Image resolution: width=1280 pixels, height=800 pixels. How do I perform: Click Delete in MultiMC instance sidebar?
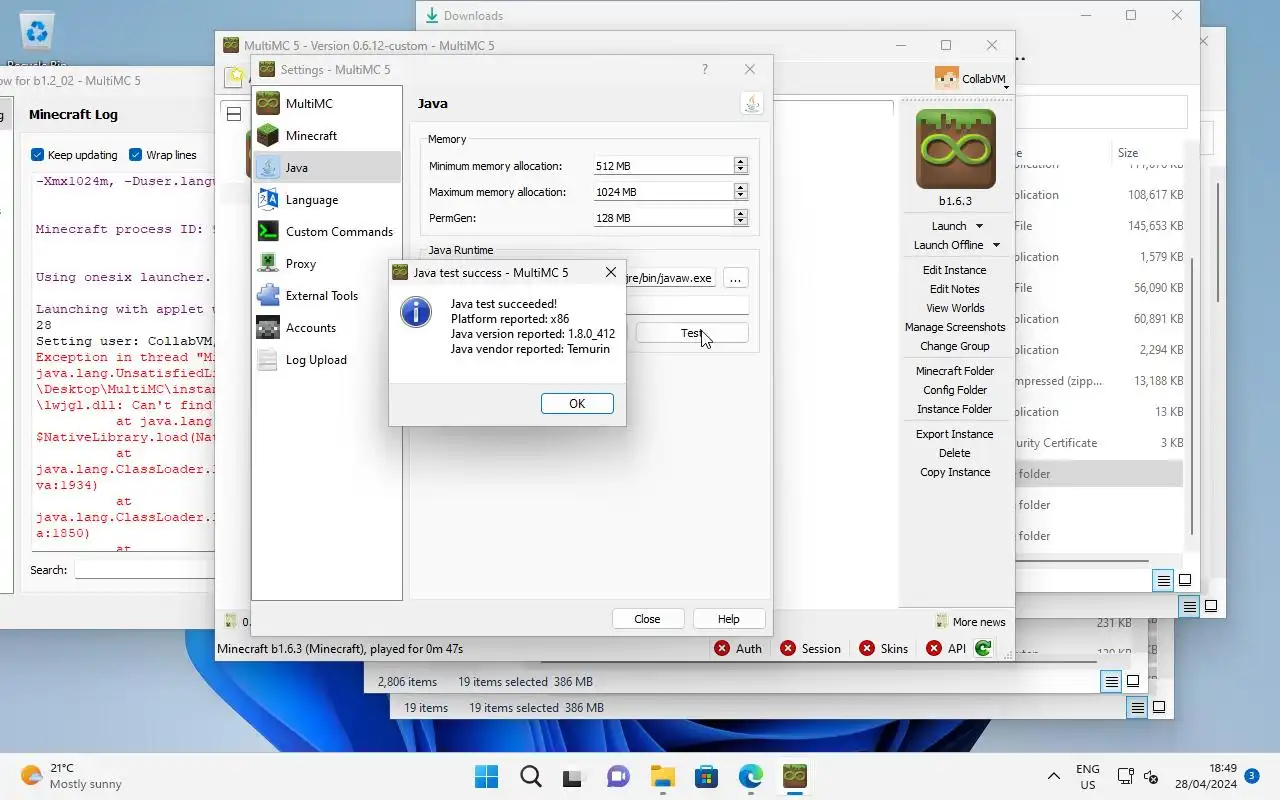click(954, 453)
